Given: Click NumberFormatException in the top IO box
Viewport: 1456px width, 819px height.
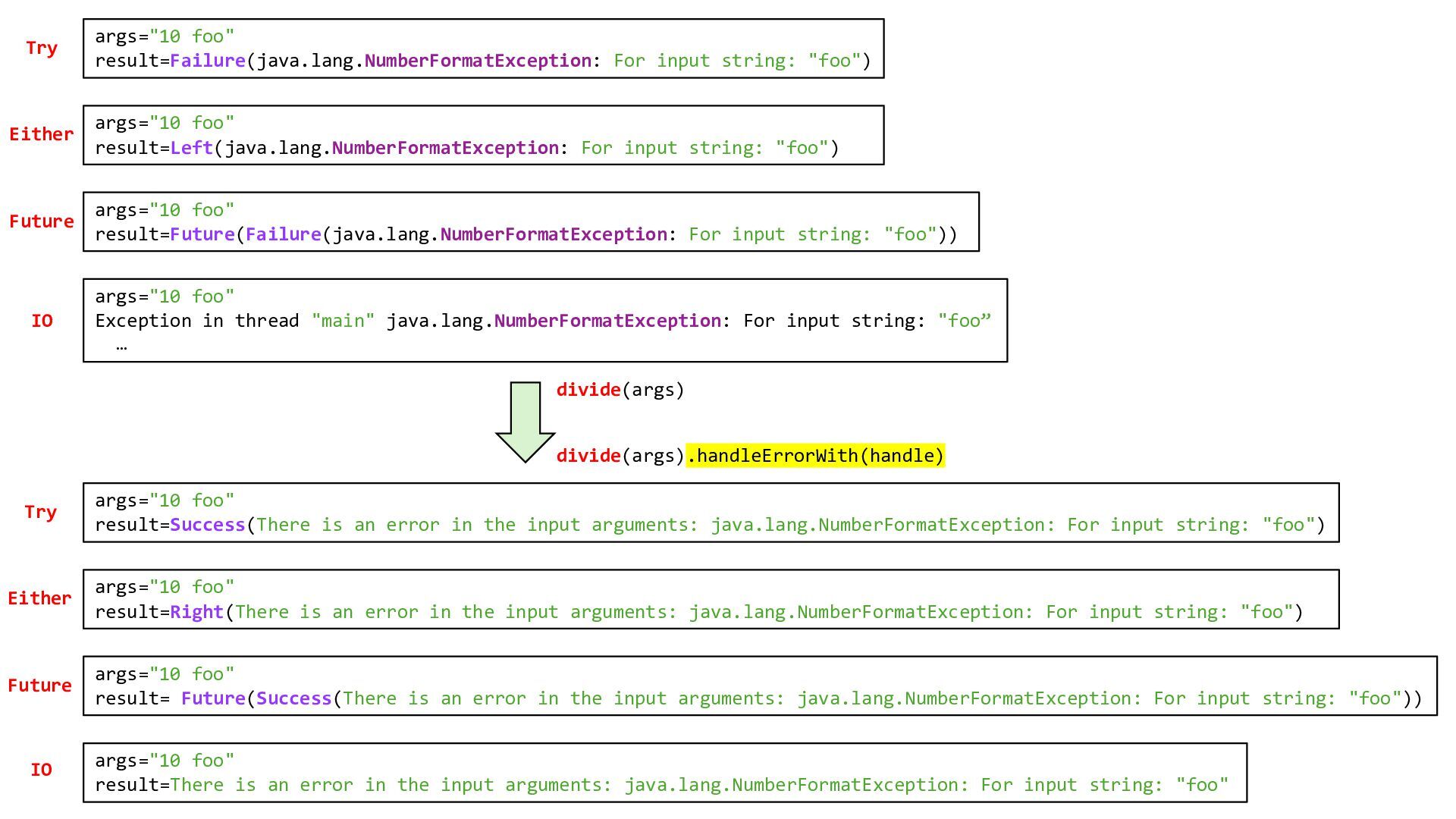Looking at the screenshot, I should pyautogui.click(x=607, y=321).
